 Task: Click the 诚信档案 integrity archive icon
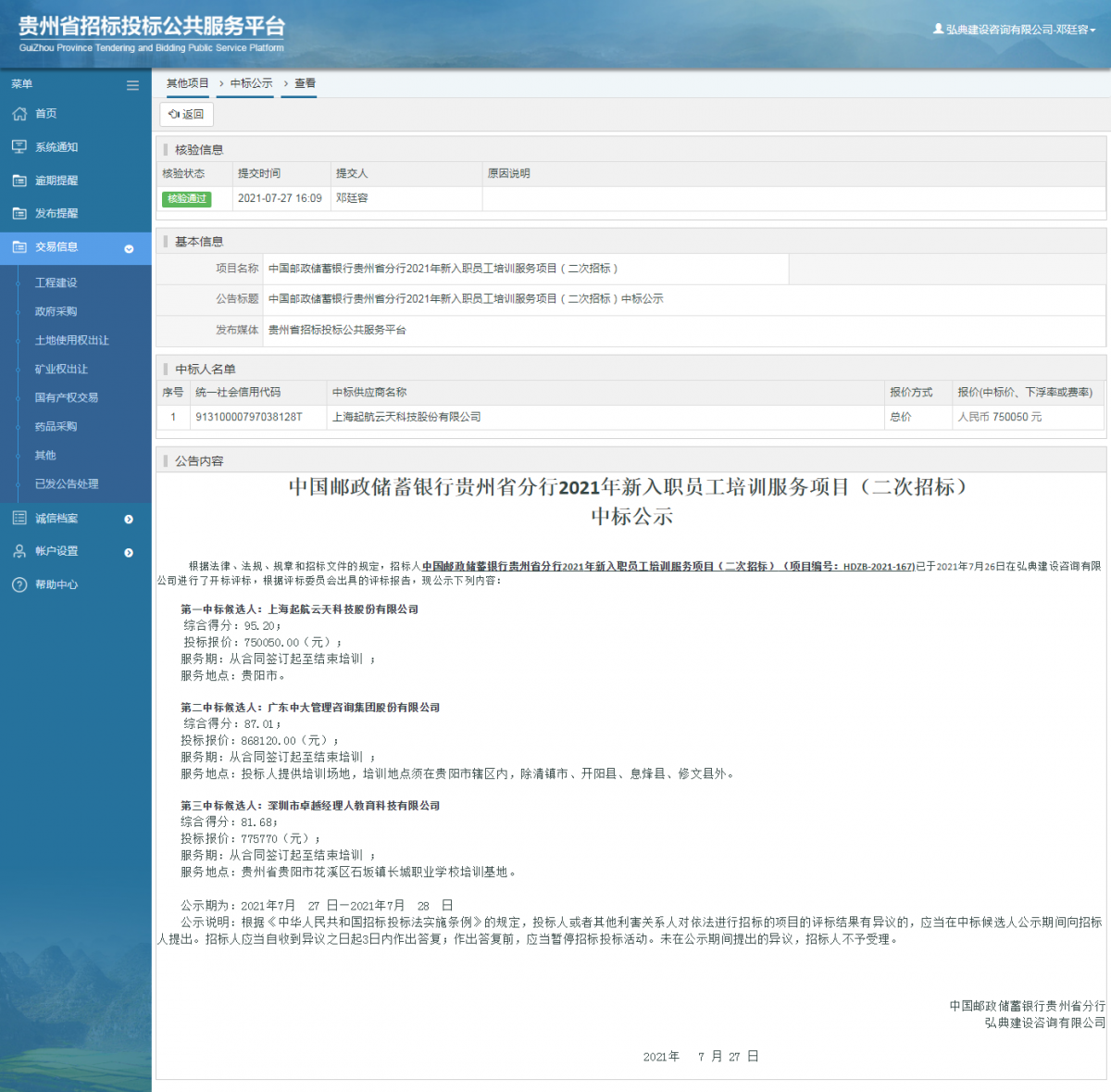[19, 518]
